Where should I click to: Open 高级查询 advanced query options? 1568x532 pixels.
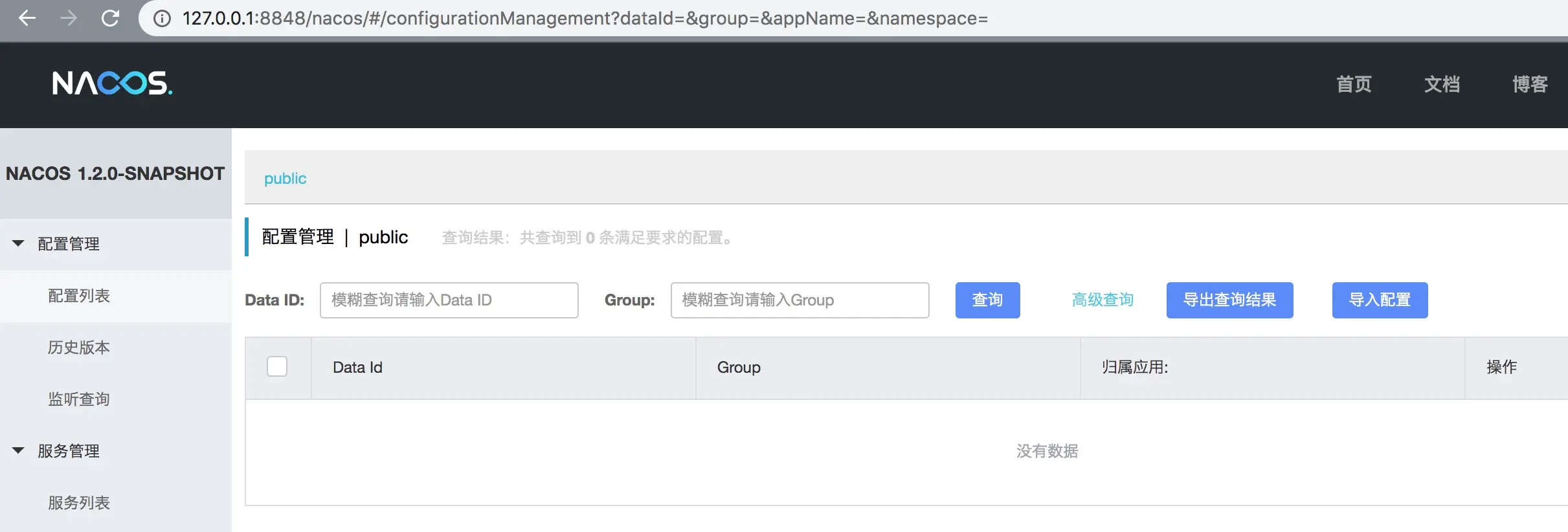[1103, 300]
